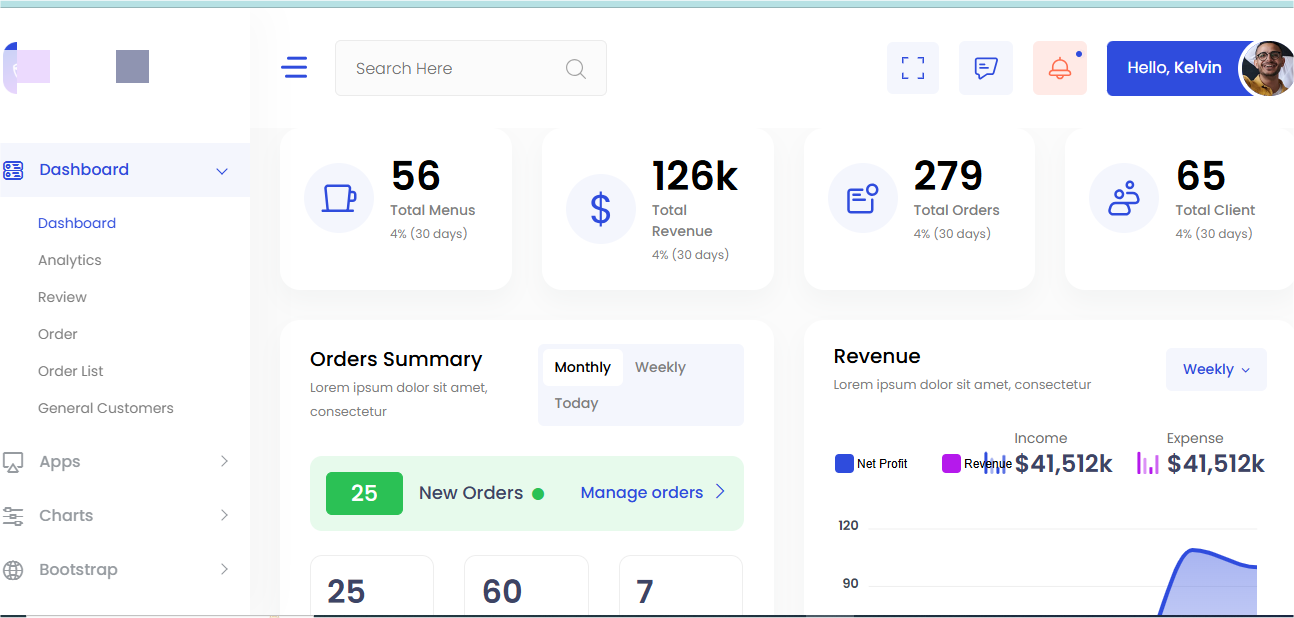Click the Total Revenue dollar icon
The image size is (1294, 618).
[601, 209]
